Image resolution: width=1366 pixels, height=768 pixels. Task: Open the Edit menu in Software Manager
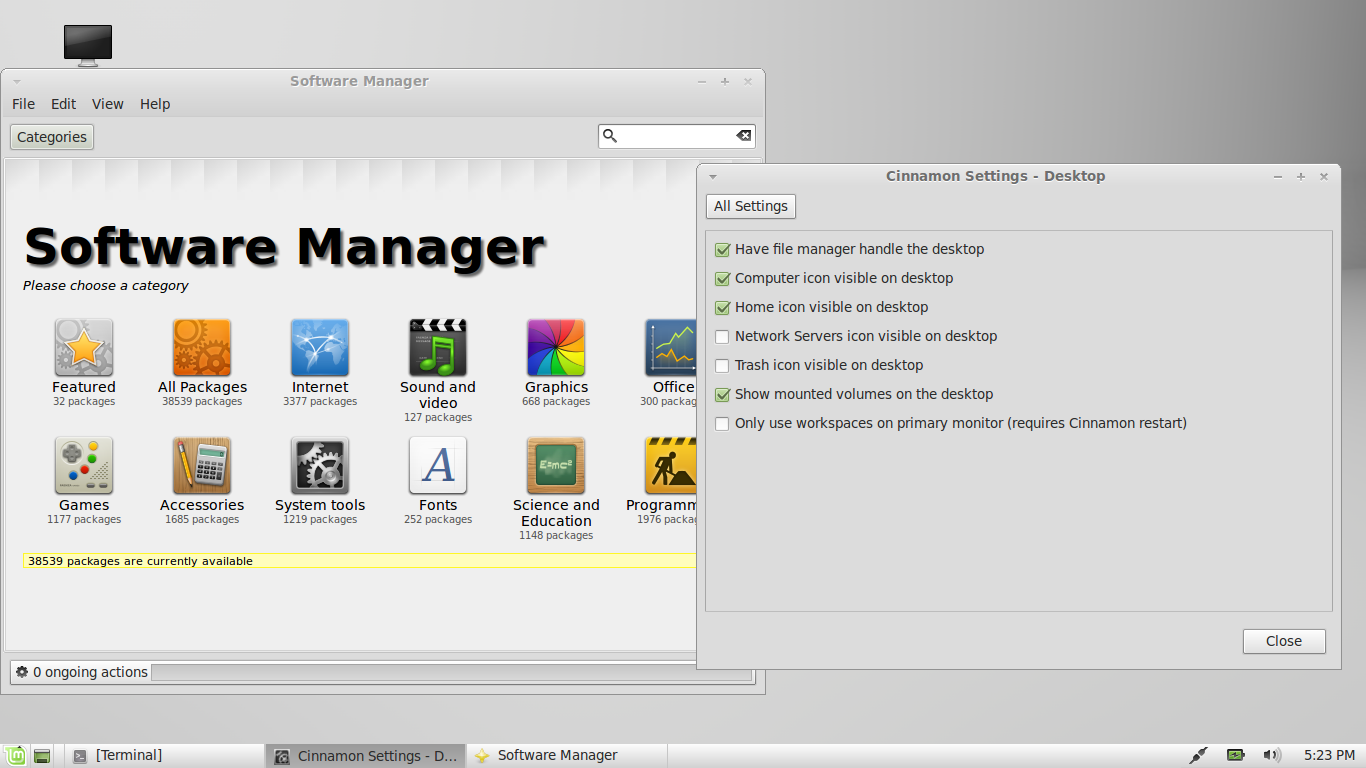pos(64,104)
